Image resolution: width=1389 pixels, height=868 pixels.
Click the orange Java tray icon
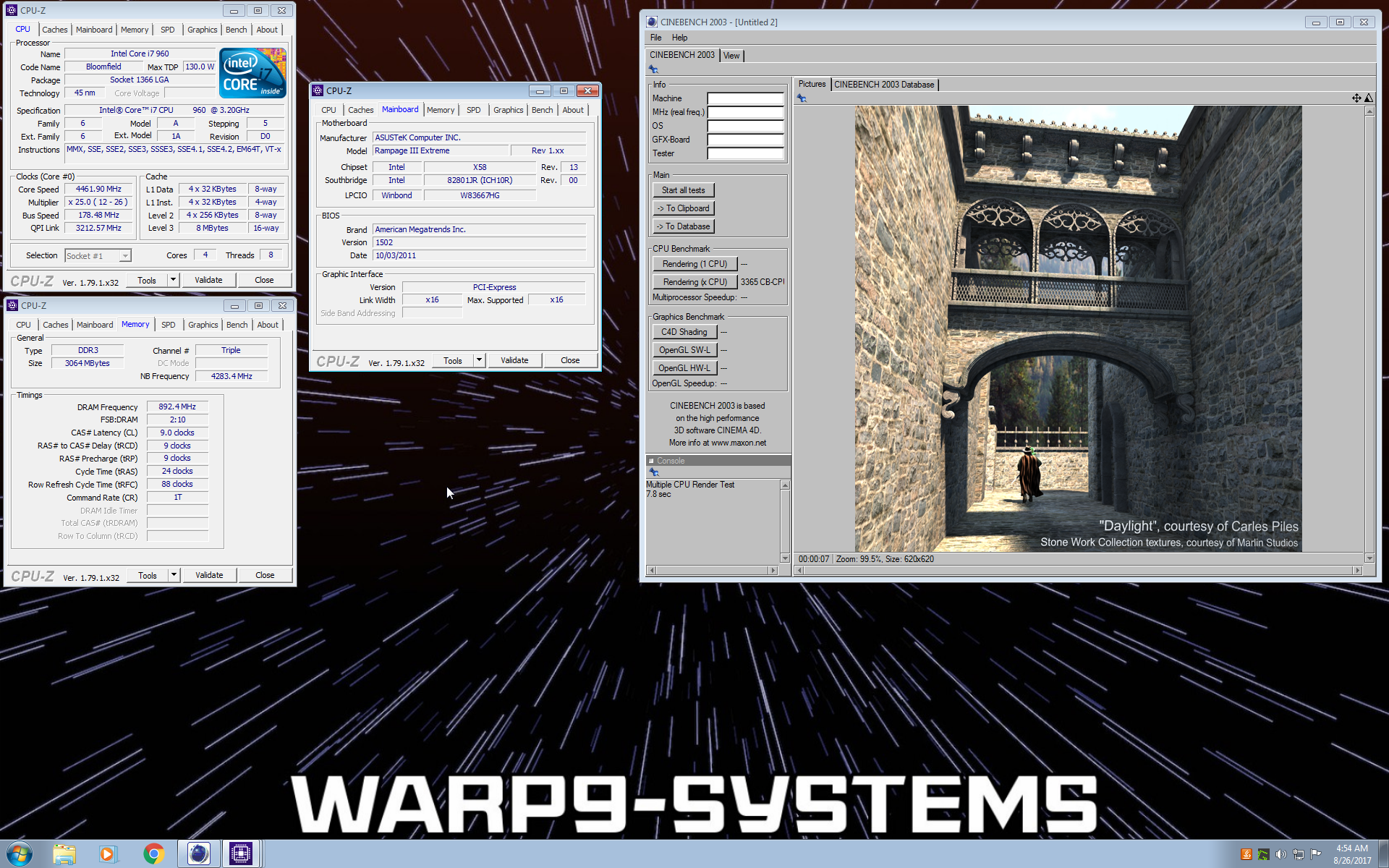1246,854
